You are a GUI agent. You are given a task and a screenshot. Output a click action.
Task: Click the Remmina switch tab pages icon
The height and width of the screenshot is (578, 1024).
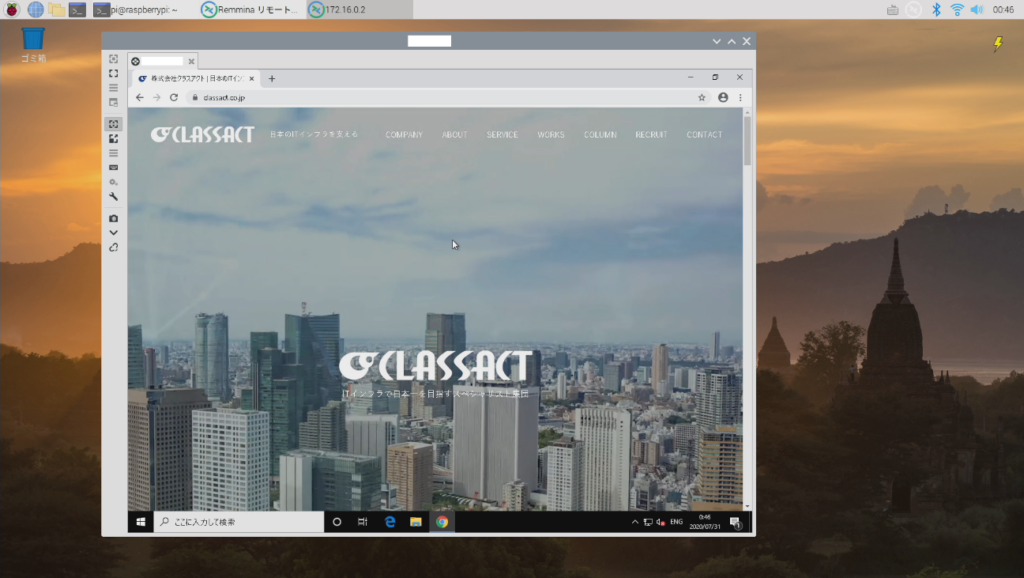tap(114, 103)
